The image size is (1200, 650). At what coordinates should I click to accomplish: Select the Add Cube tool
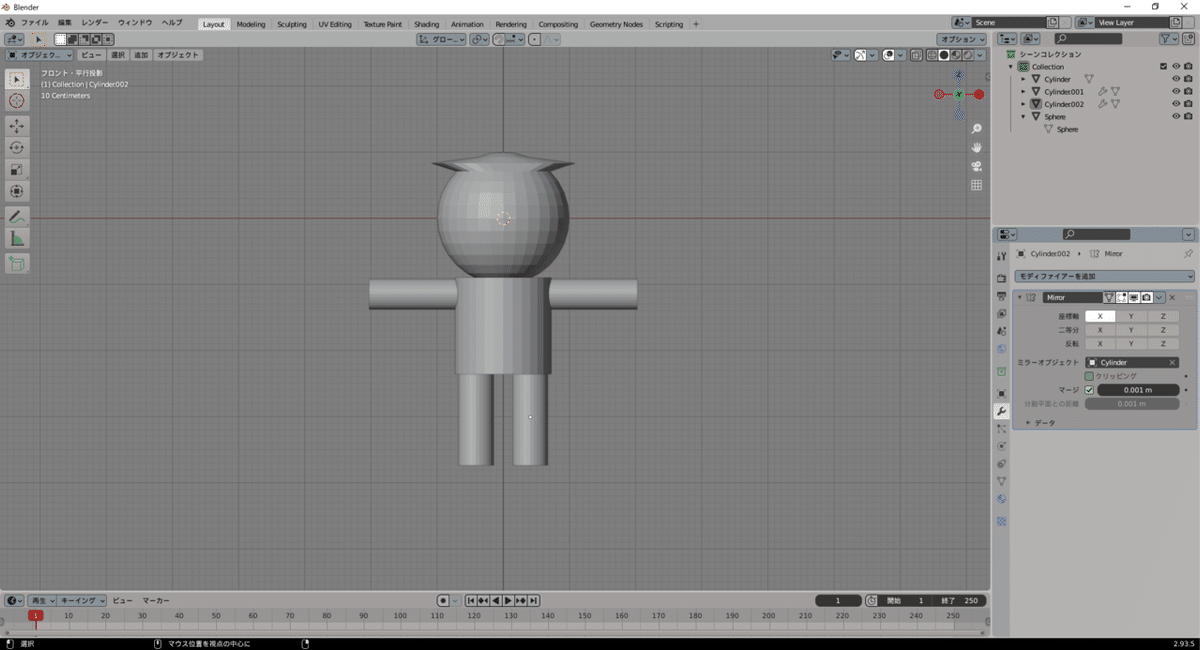tap(17, 263)
